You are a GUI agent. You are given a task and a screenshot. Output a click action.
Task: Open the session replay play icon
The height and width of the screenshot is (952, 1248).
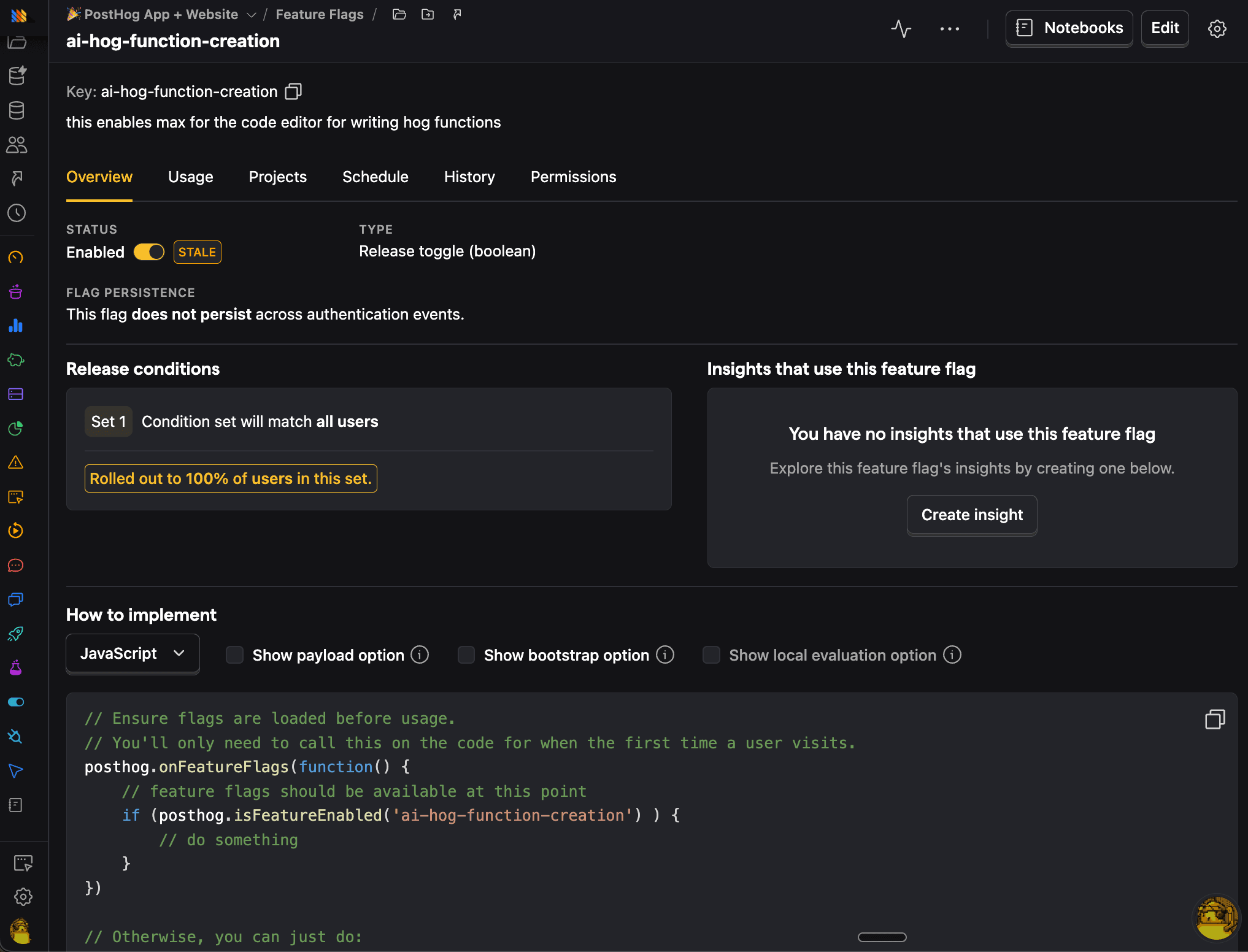(16, 531)
